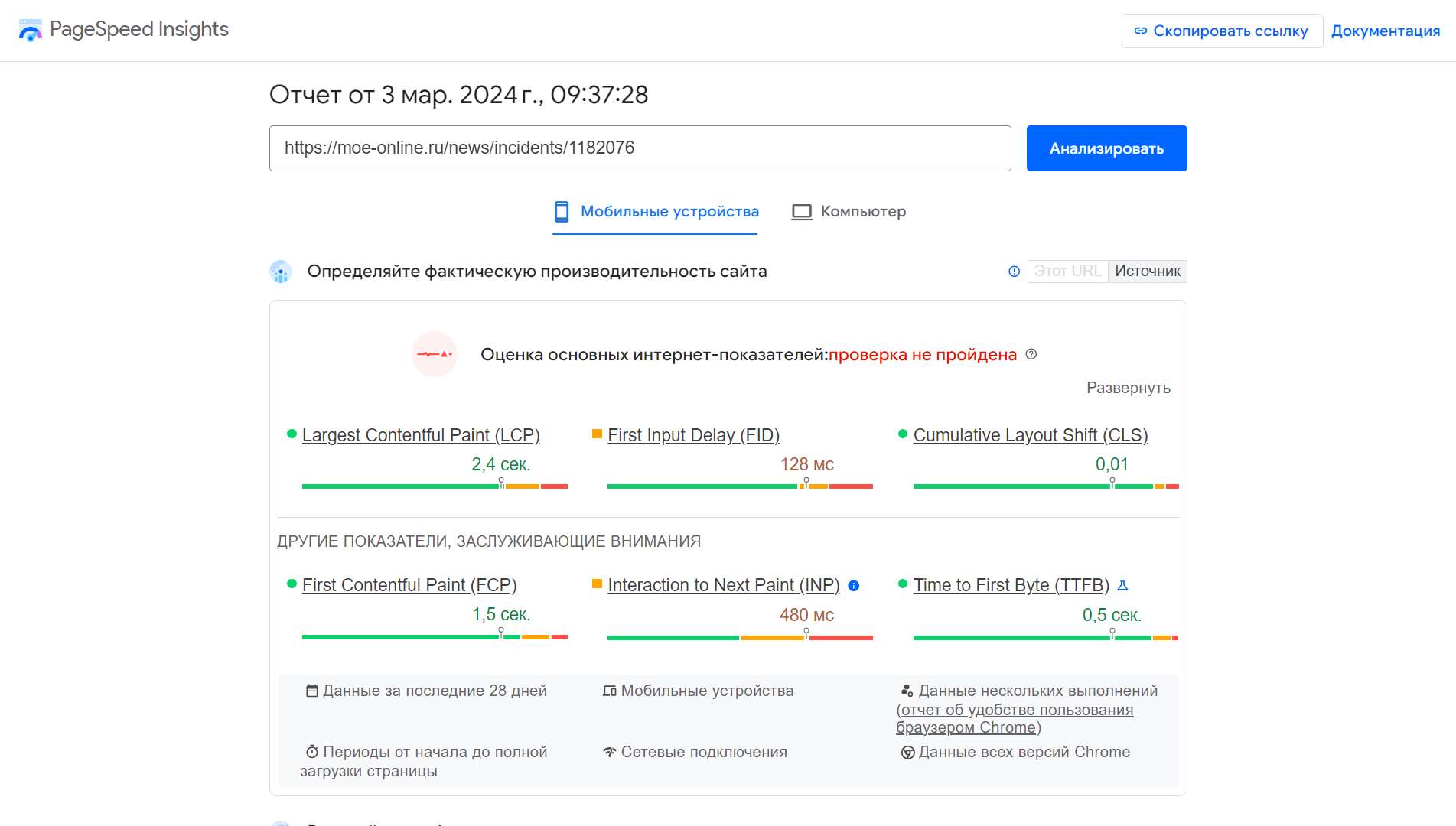Click the LCP distribution bar
This screenshot has height=826, width=1456.
435,486
